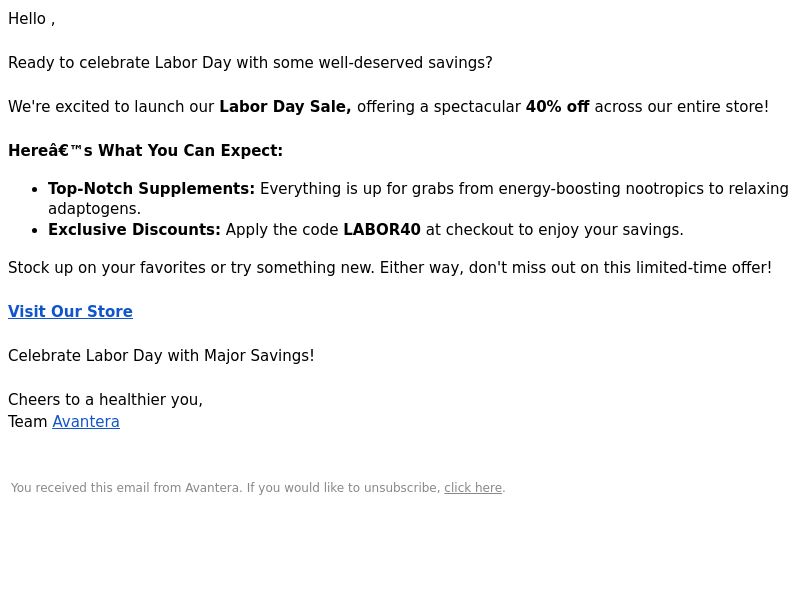Click the 'Stock up on your favorites' sentence
The width and height of the screenshot is (800, 600).
point(390,268)
